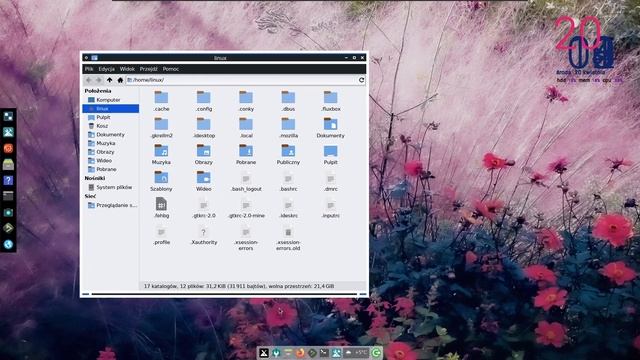Select the .cache folder icon
640x360 pixels.
(161, 97)
